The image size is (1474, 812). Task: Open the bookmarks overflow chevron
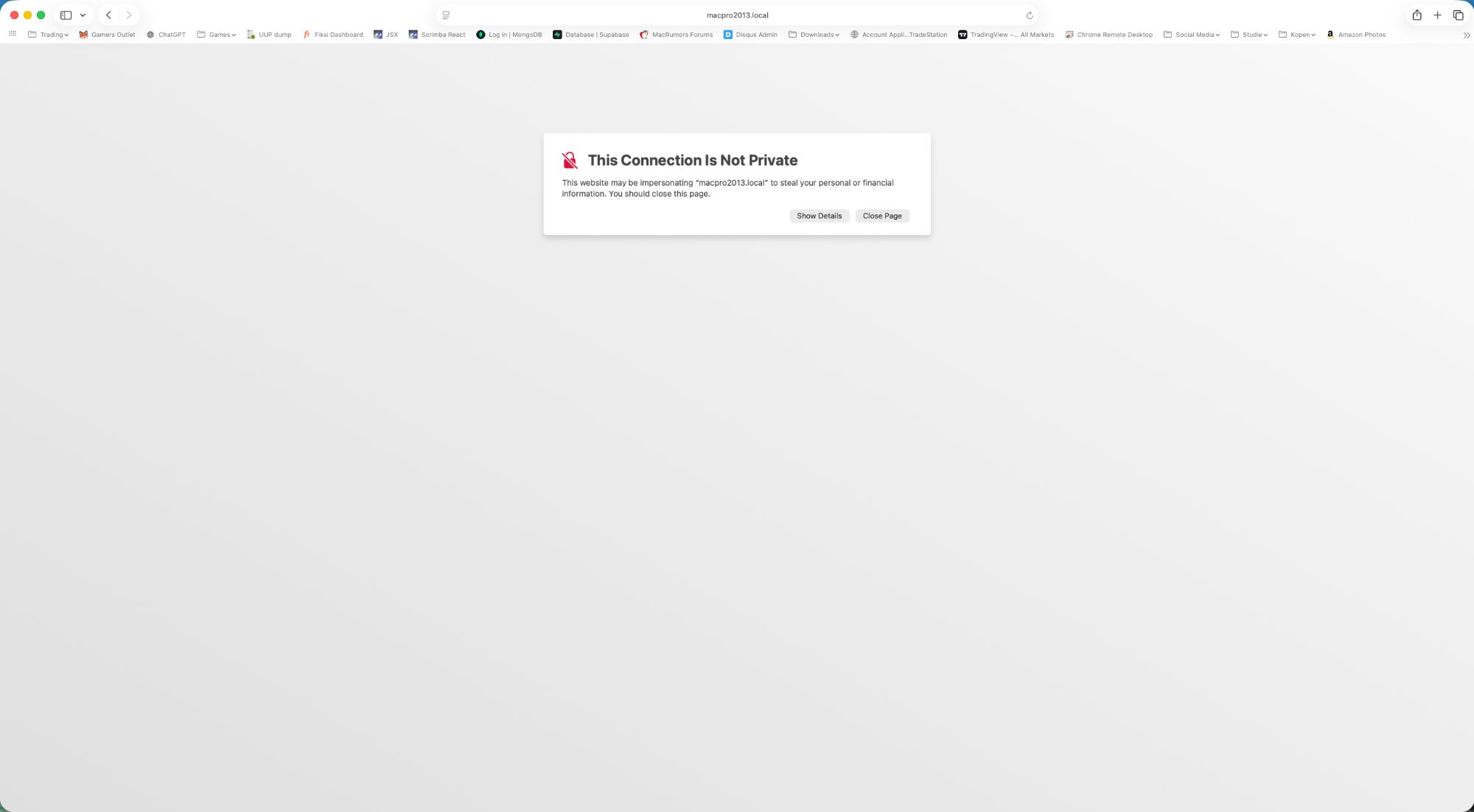pyautogui.click(x=1467, y=35)
